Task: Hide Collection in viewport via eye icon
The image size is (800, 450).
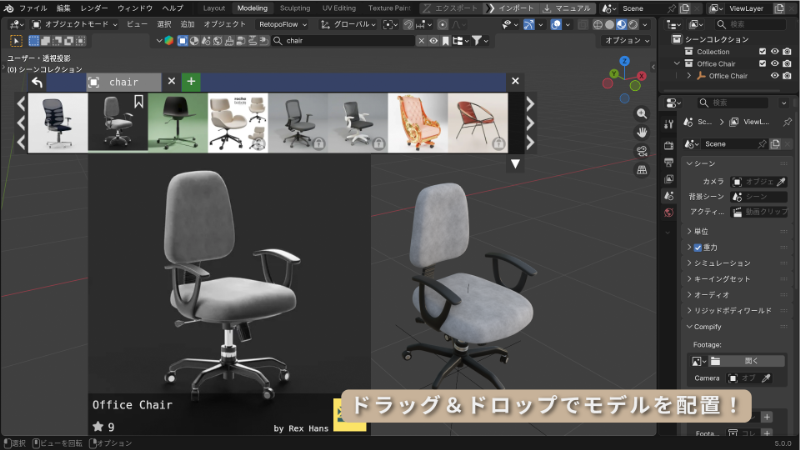Action: [774, 52]
